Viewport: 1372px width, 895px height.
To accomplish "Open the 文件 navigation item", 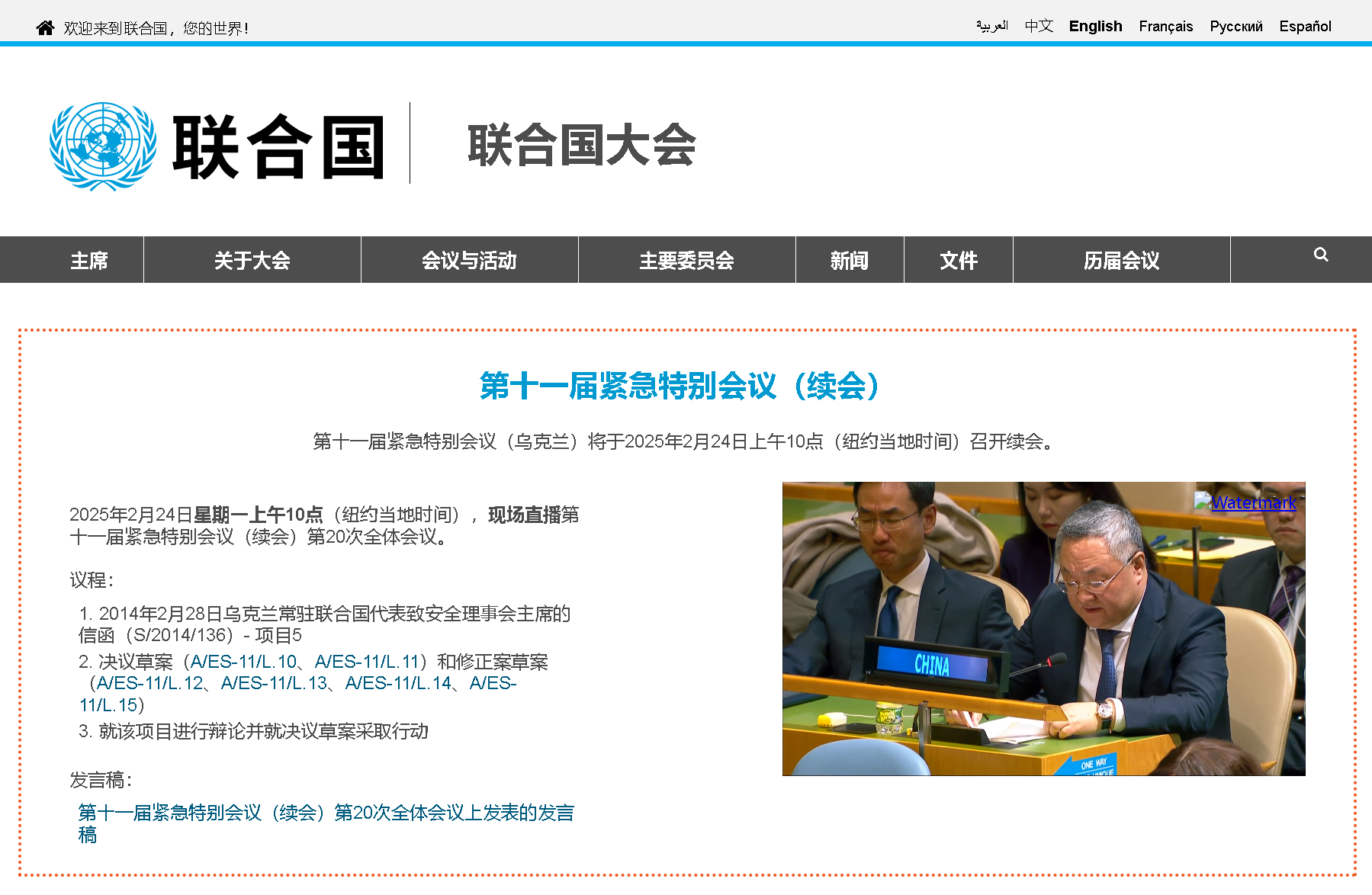I will point(958,261).
